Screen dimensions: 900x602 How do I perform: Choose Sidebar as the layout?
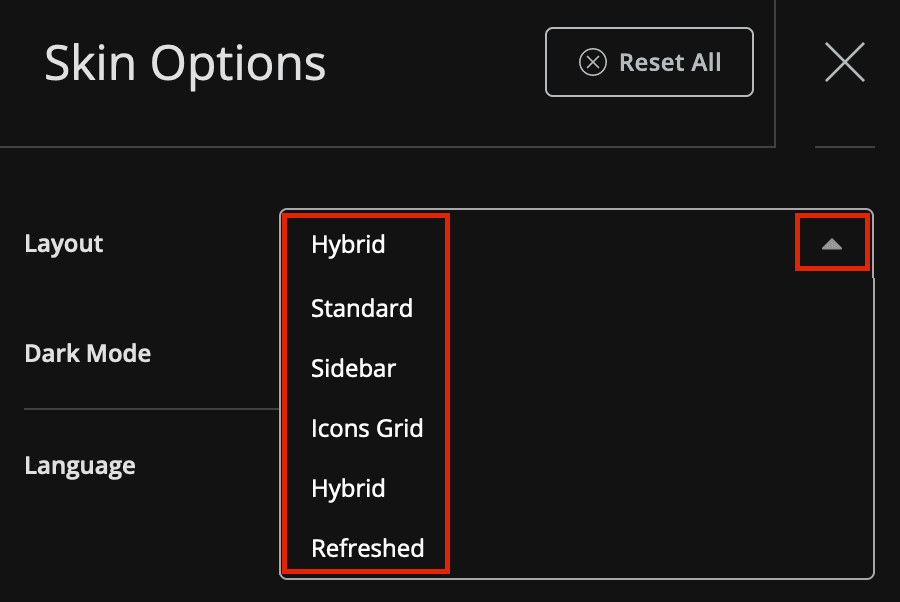pyautogui.click(x=353, y=368)
